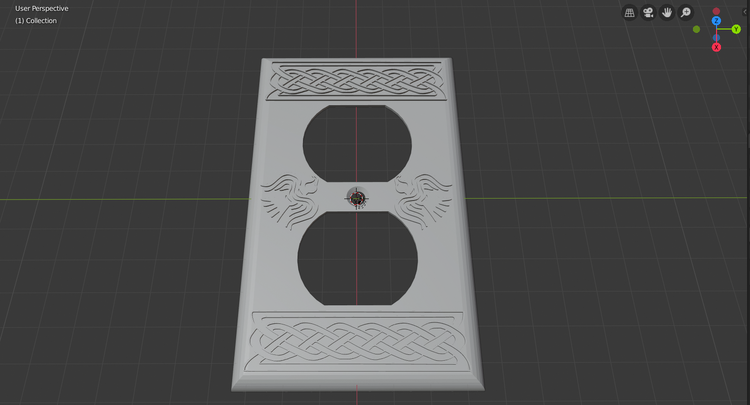
Task: Click the dark green negative Y dot
Action: click(x=696, y=30)
